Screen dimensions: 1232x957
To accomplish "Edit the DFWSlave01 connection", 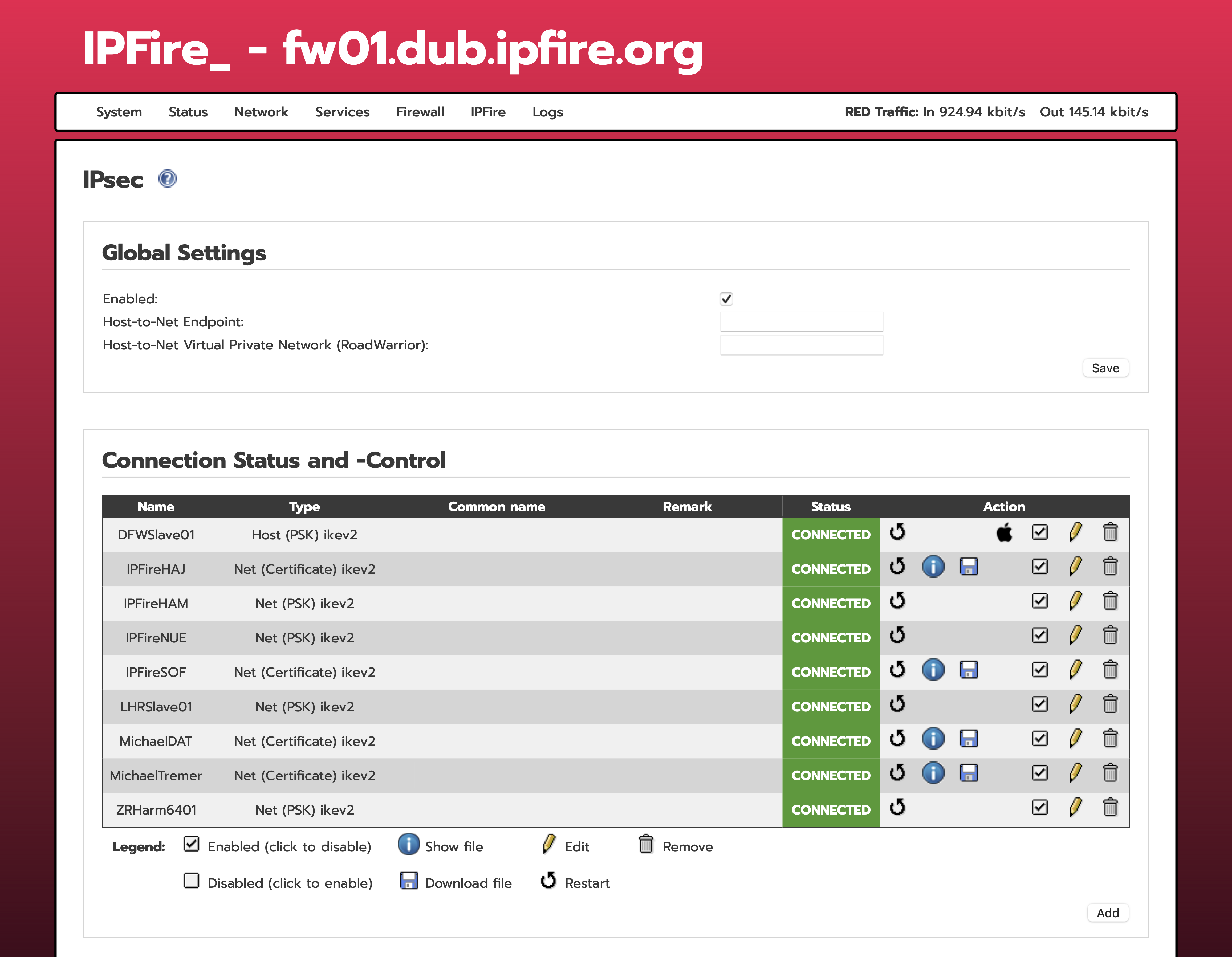I will (1075, 532).
